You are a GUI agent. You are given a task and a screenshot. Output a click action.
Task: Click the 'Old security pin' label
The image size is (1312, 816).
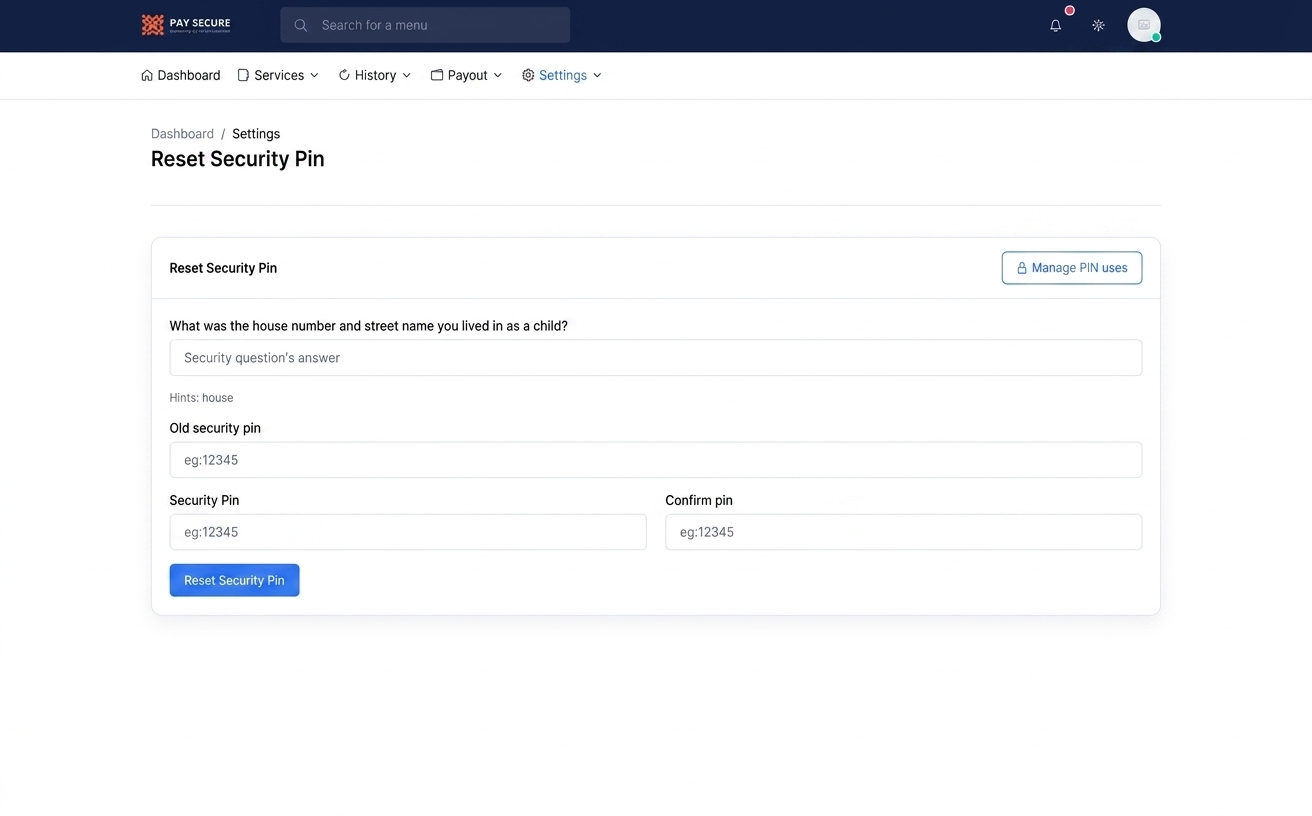pyautogui.click(x=215, y=428)
